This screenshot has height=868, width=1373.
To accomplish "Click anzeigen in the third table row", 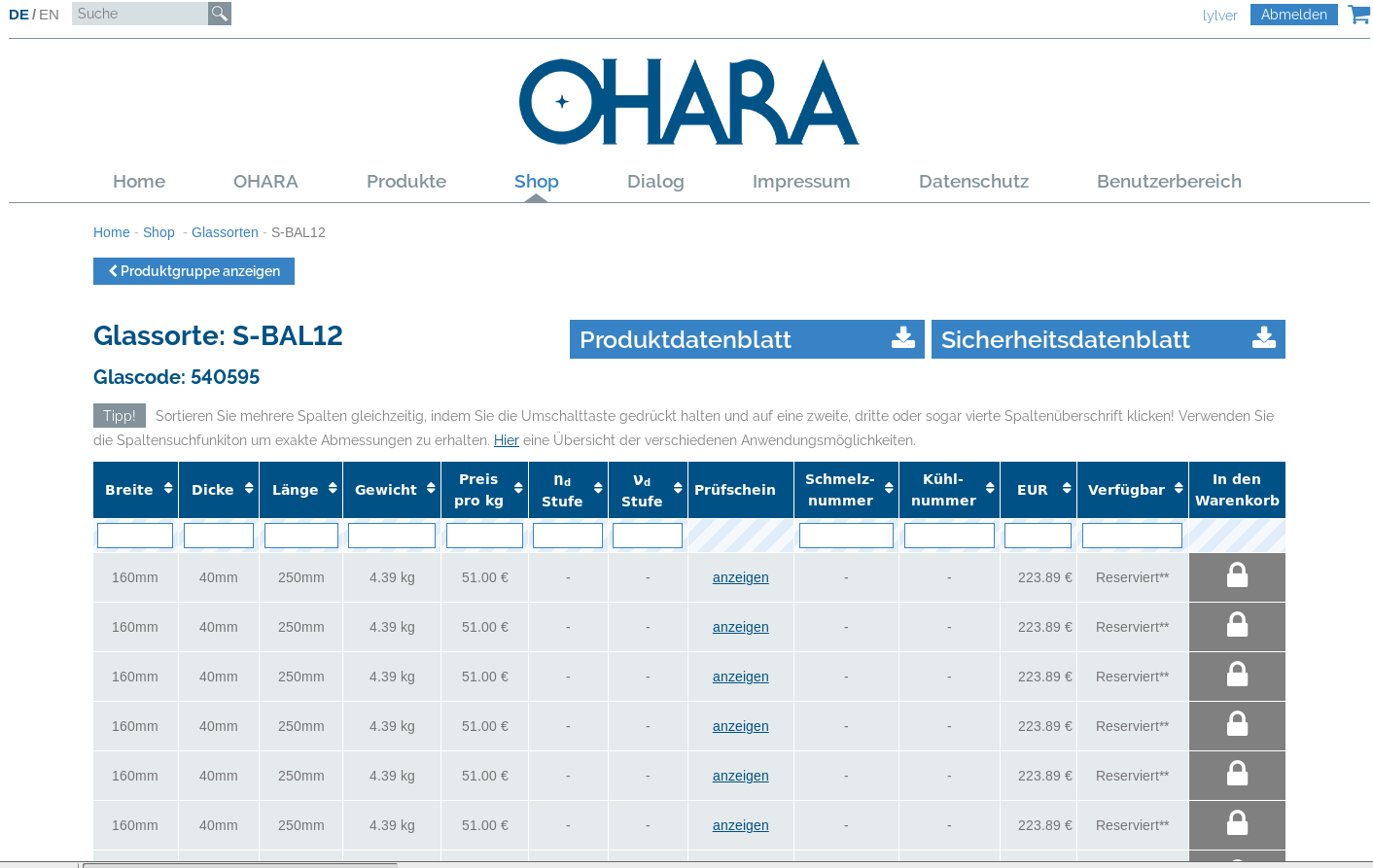I will [741, 677].
